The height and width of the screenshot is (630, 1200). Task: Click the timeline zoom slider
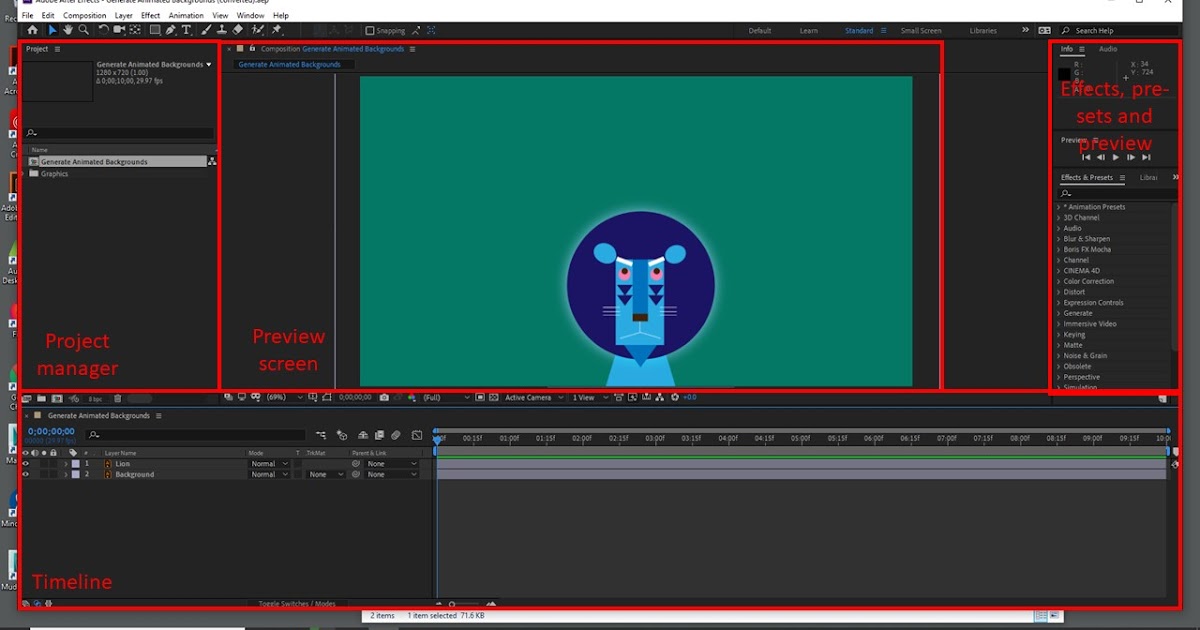[452, 604]
